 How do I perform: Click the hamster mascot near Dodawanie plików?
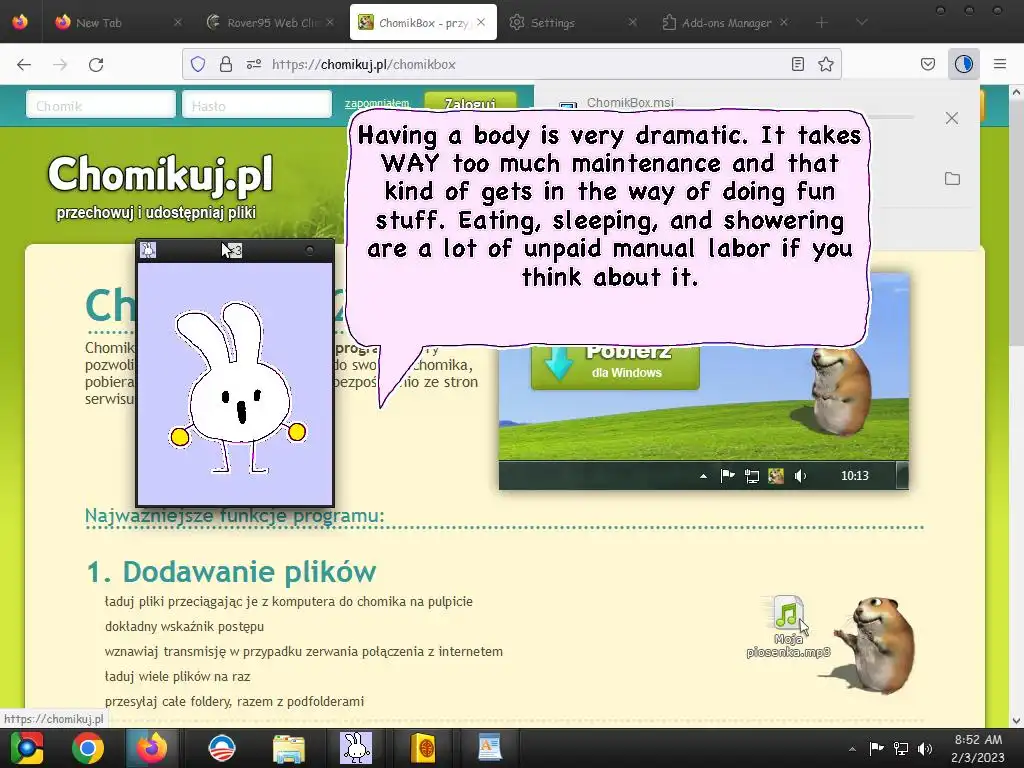pyautogui.click(x=876, y=644)
